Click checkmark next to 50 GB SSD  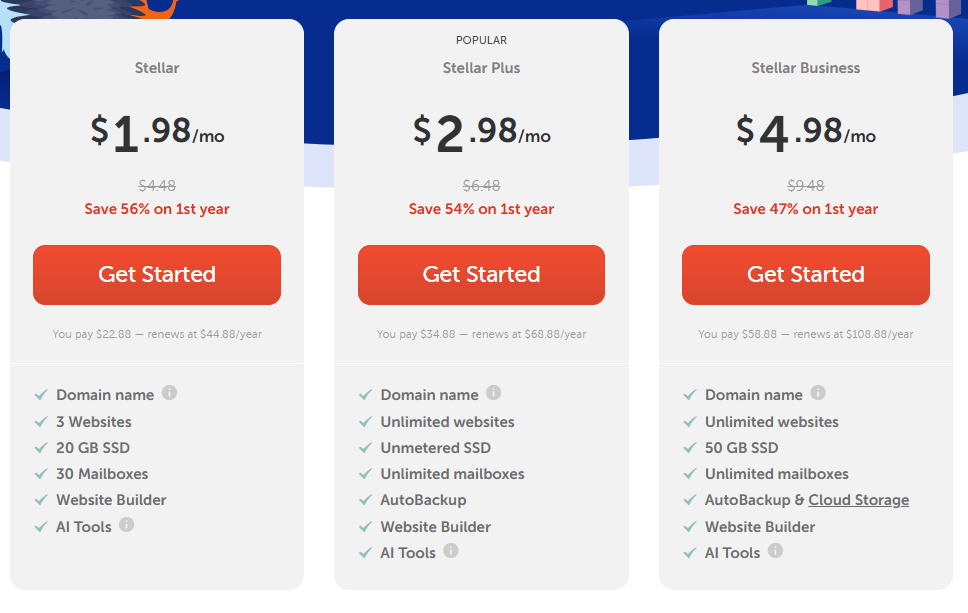tap(690, 448)
